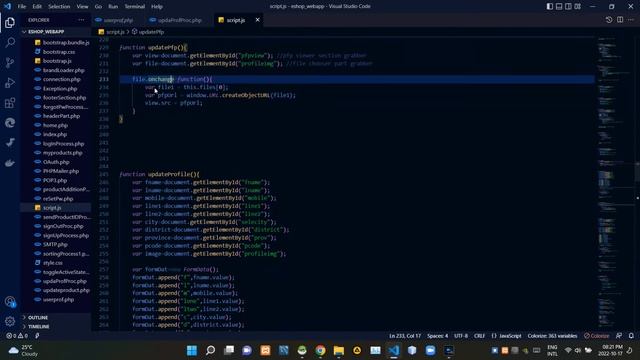Open notifications bell in status bar
This screenshot has height=360, width=640.
pyautogui.click(x=631, y=336)
